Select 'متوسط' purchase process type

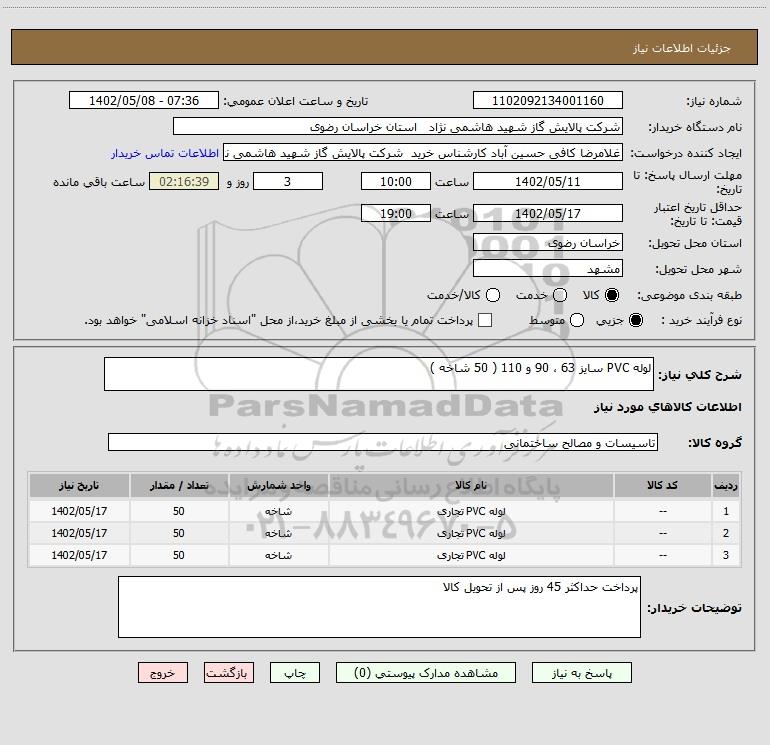[560, 320]
